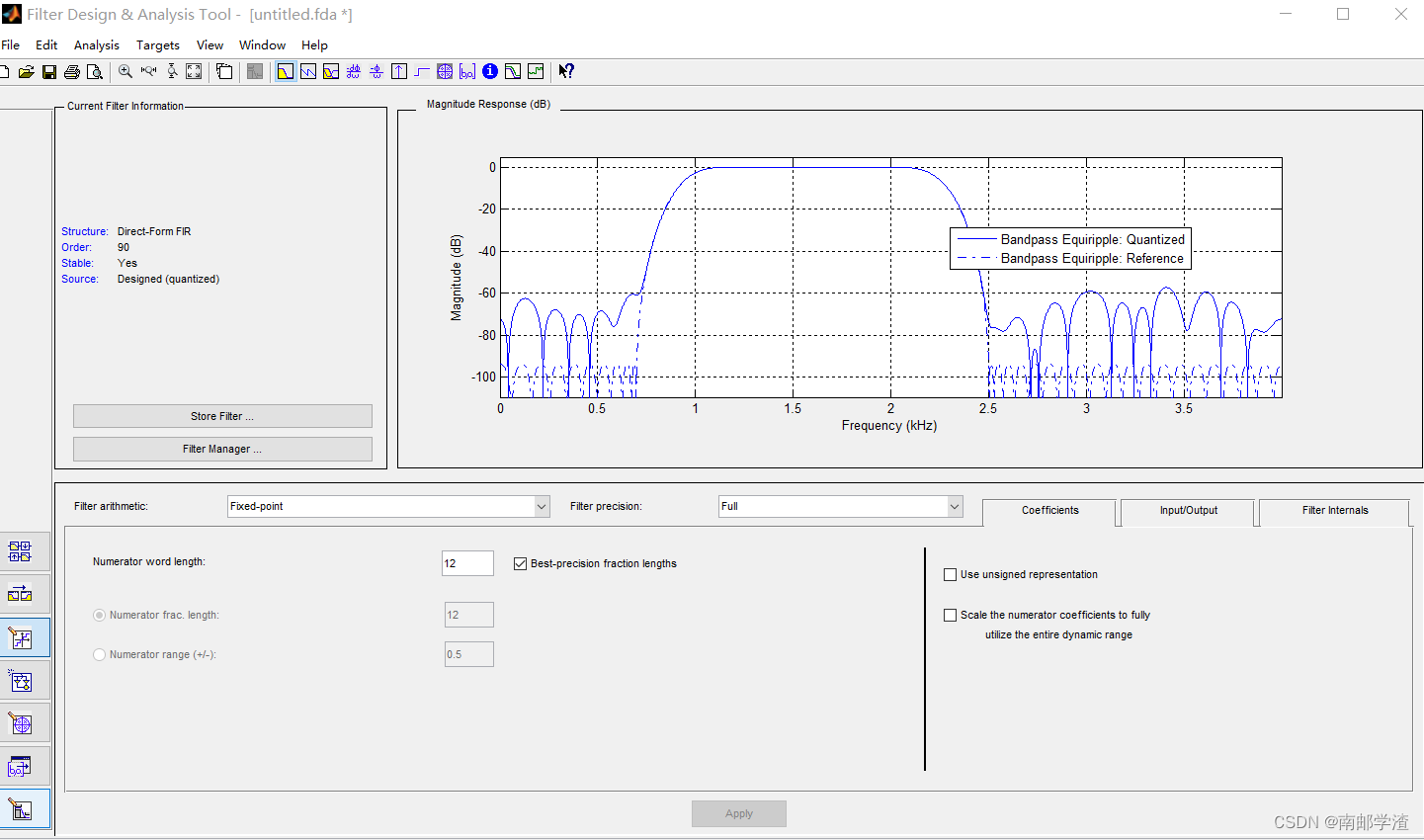Select the plot legend box
The height and width of the screenshot is (840, 1424).
click(1070, 248)
